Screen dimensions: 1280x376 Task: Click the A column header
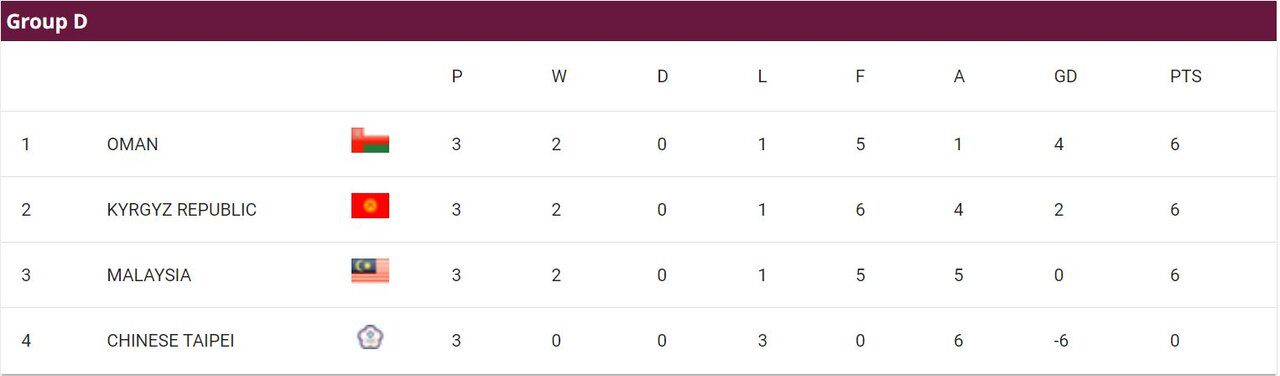959,76
